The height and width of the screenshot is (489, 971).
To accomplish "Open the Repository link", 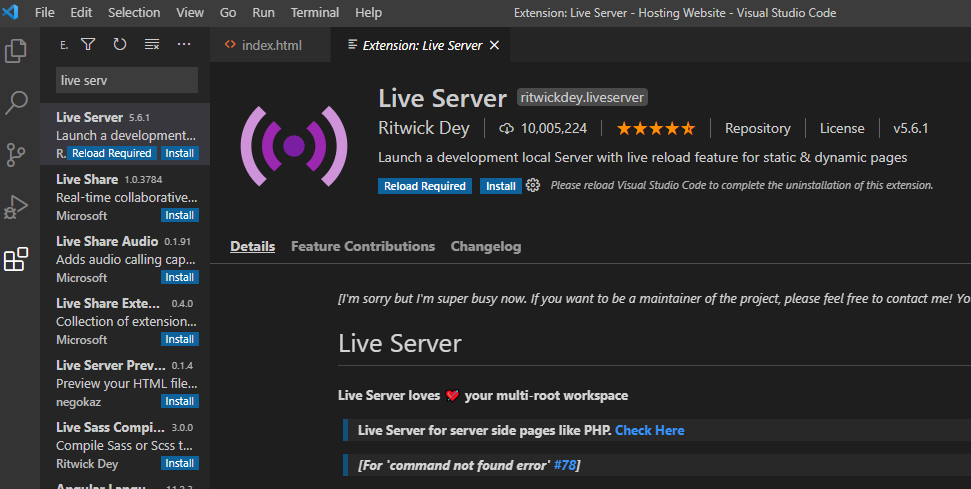I will pyautogui.click(x=757, y=128).
